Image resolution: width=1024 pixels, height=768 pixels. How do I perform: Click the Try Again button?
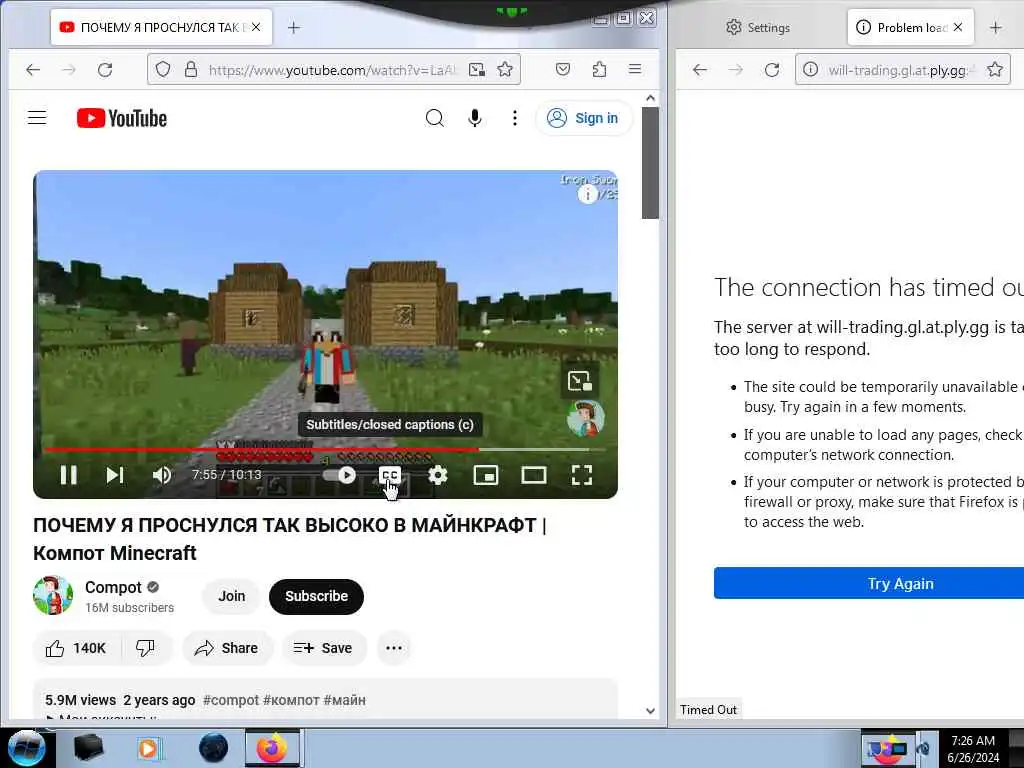click(x=869, y=583)
